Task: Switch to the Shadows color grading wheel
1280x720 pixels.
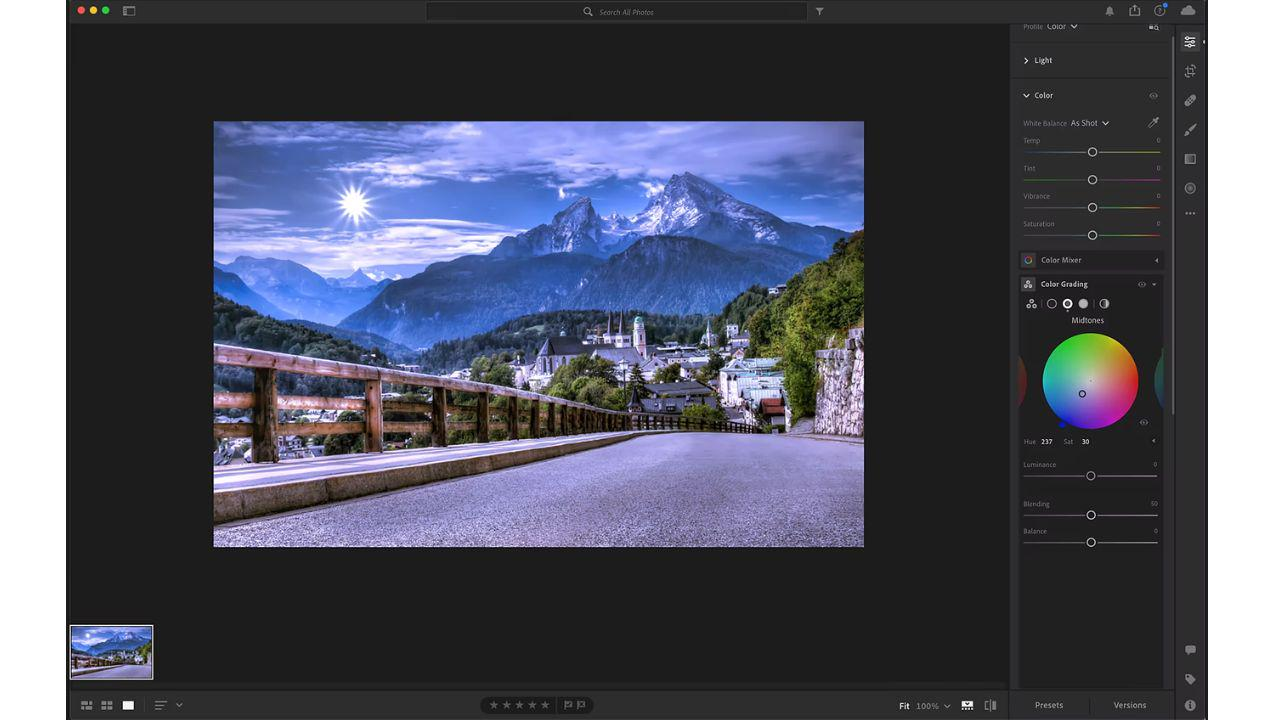Action: [1052, 303]
